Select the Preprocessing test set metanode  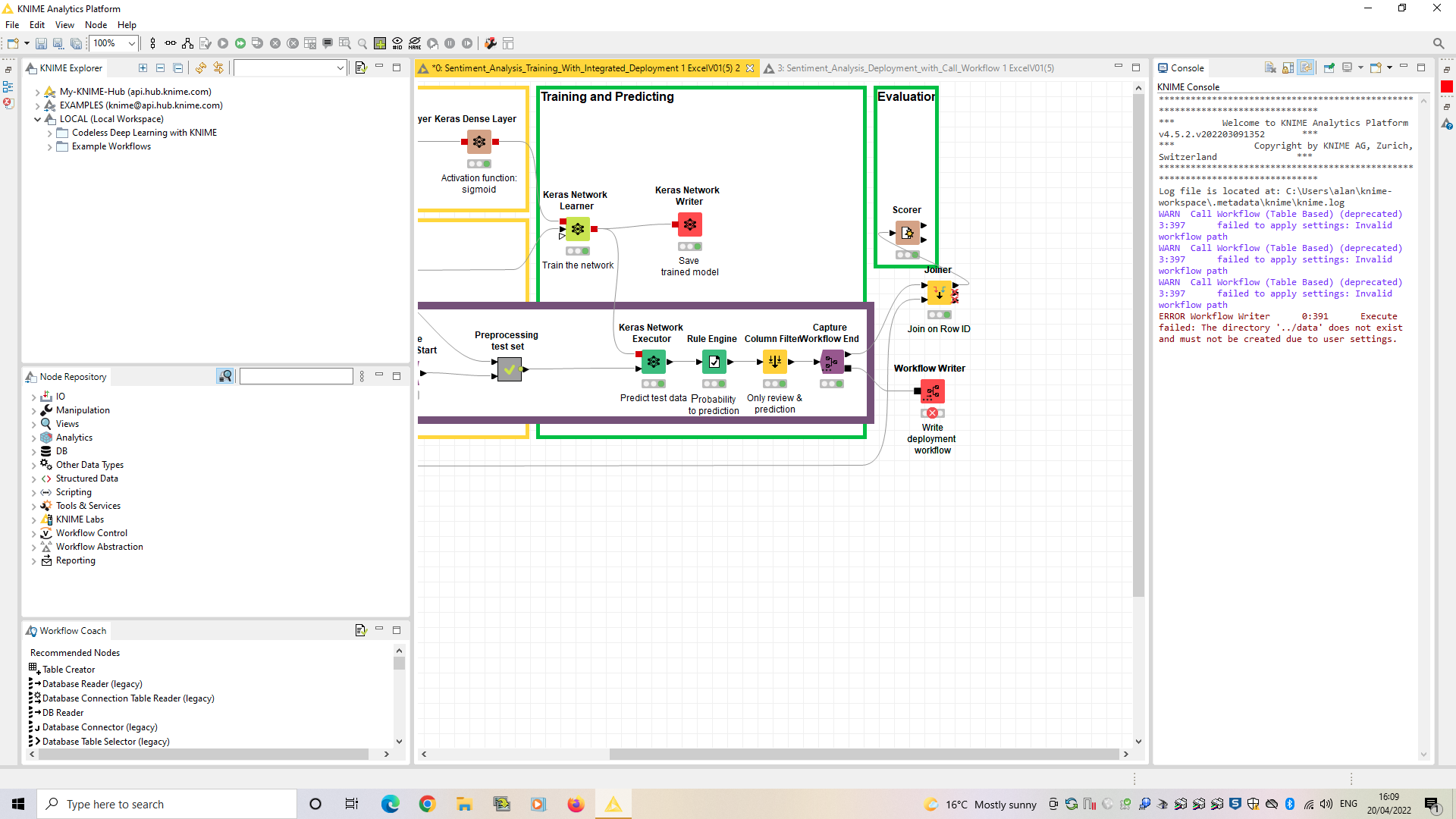[x=510, y=369]
